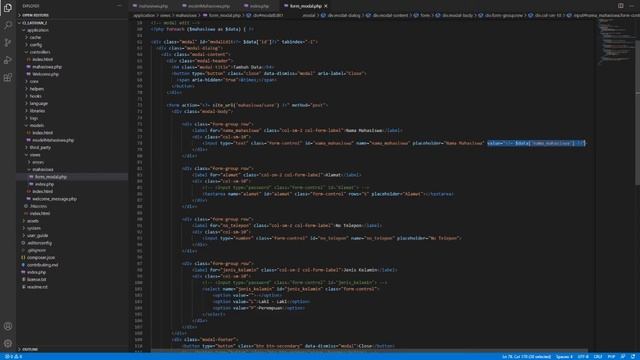Collapse the views folder
The height and width of the screenshot is (360, 640).
coord(35,155)
